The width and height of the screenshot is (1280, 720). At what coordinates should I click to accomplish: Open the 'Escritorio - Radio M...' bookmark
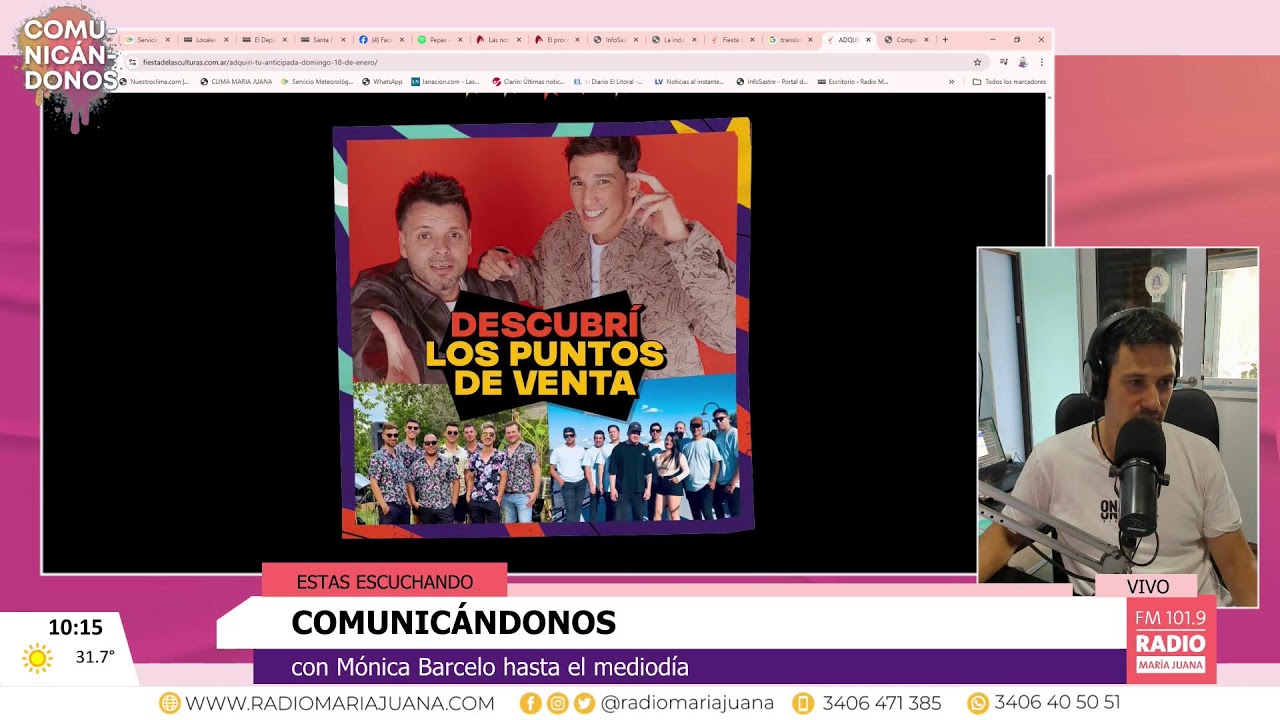coord(853,82)
